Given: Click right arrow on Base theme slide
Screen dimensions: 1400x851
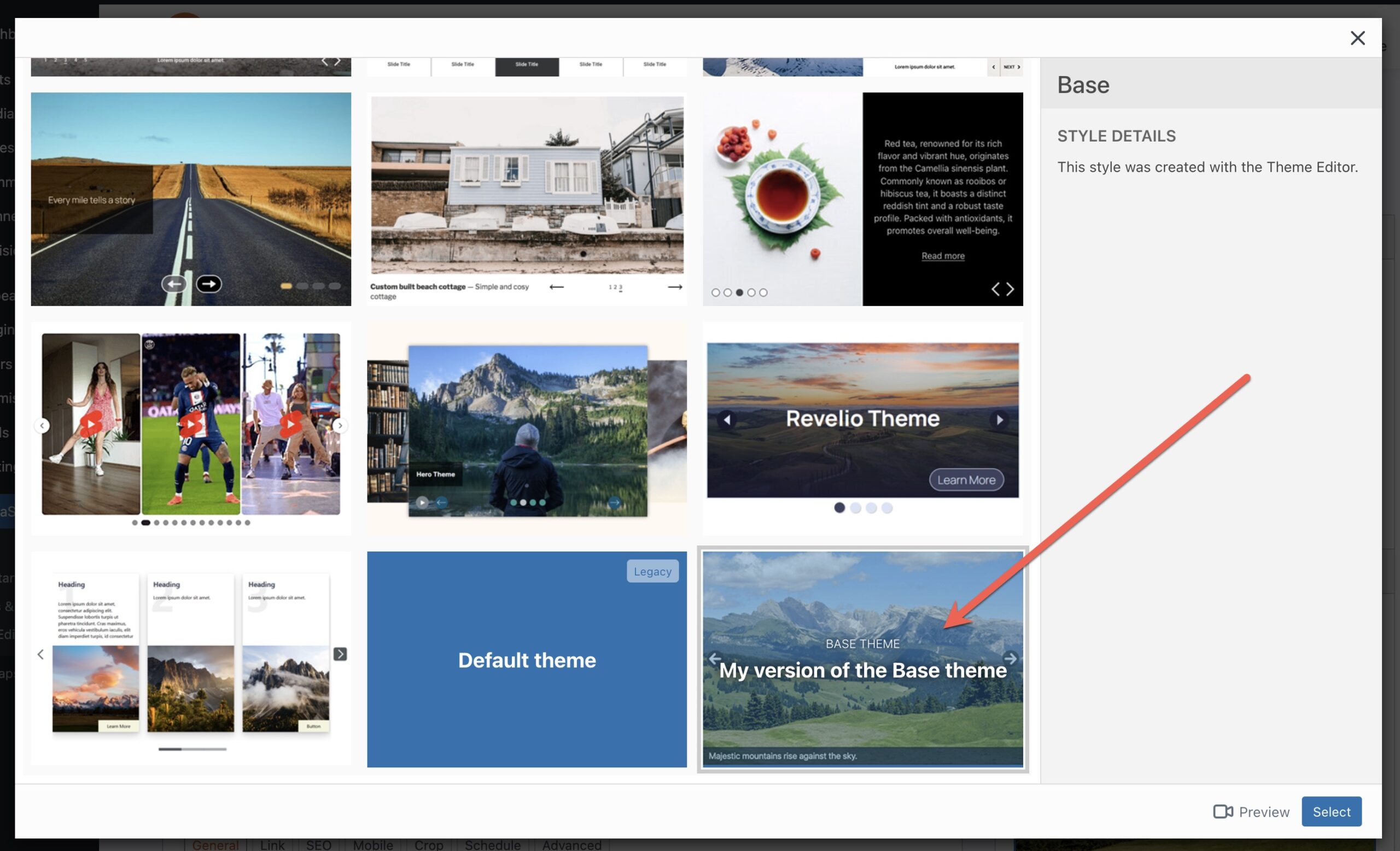Looking at the screenshot, I should pyautogui.click(x=1010, y=658).
